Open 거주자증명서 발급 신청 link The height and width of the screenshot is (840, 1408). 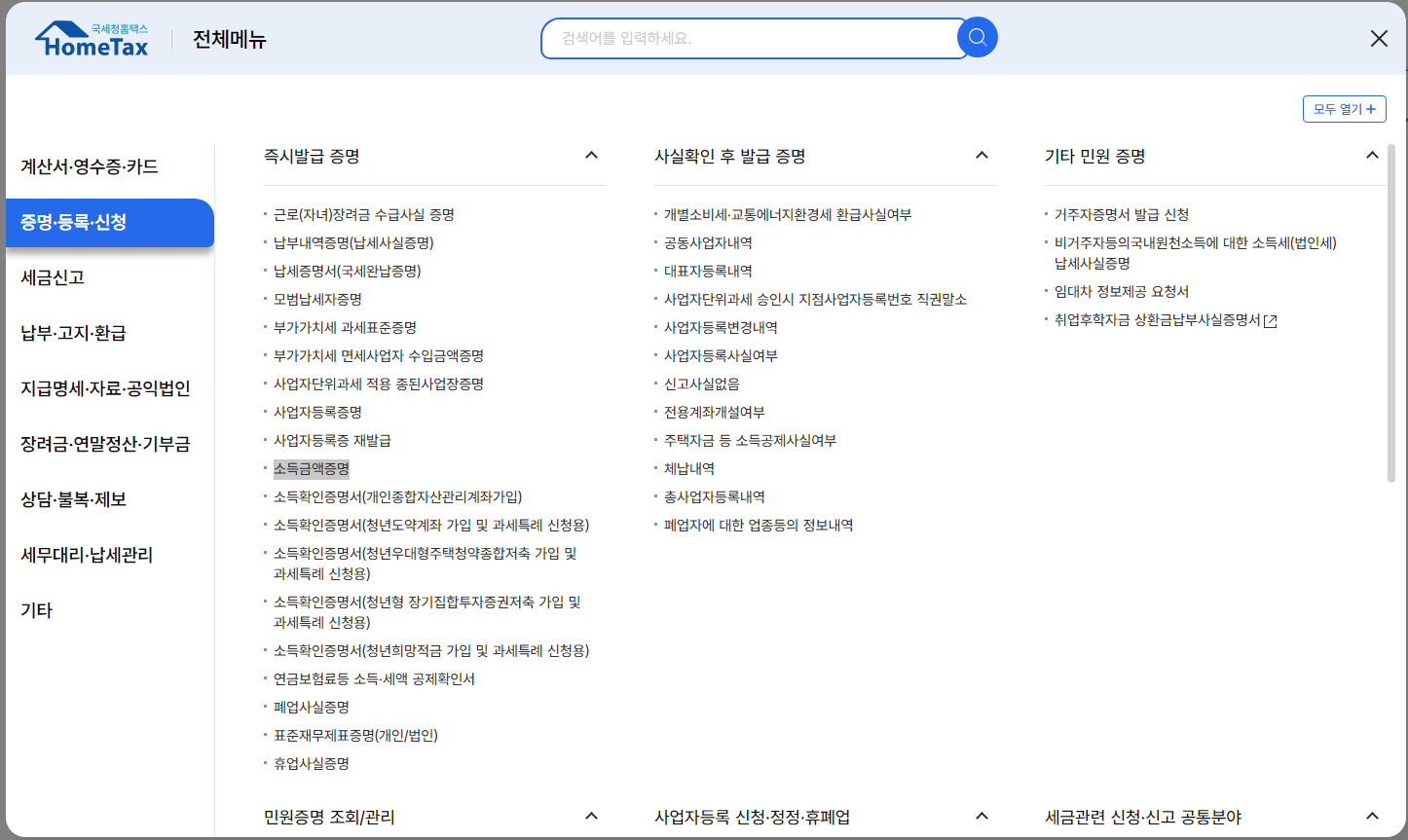1122,214
